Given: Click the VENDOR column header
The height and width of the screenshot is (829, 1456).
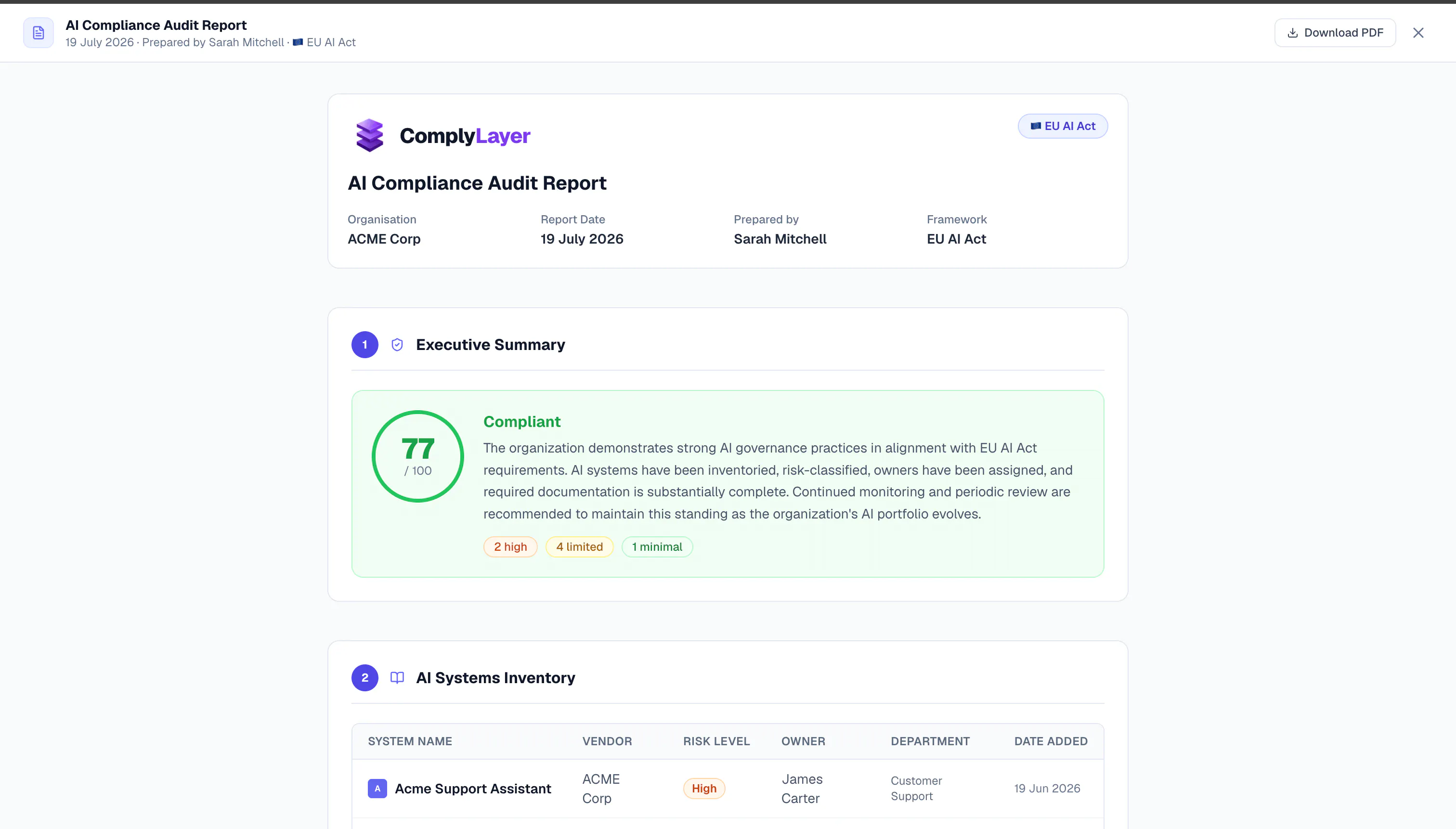Looking at the screenshot, I should click(607, 741).
